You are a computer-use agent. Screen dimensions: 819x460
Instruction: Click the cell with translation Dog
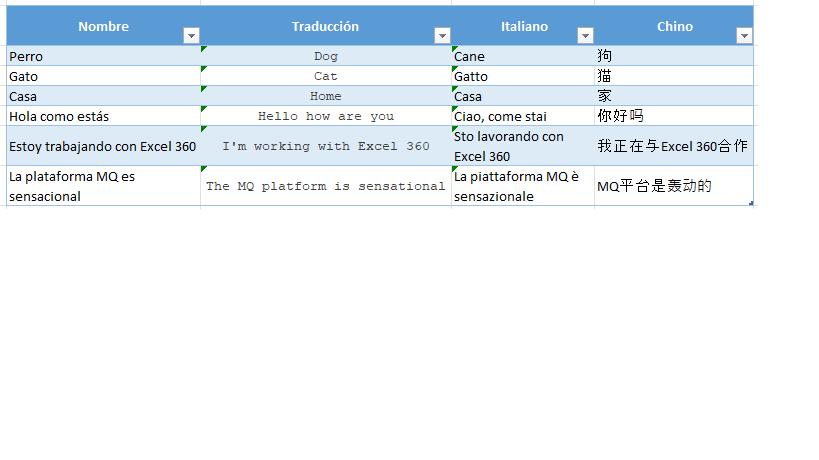[326, 57]
